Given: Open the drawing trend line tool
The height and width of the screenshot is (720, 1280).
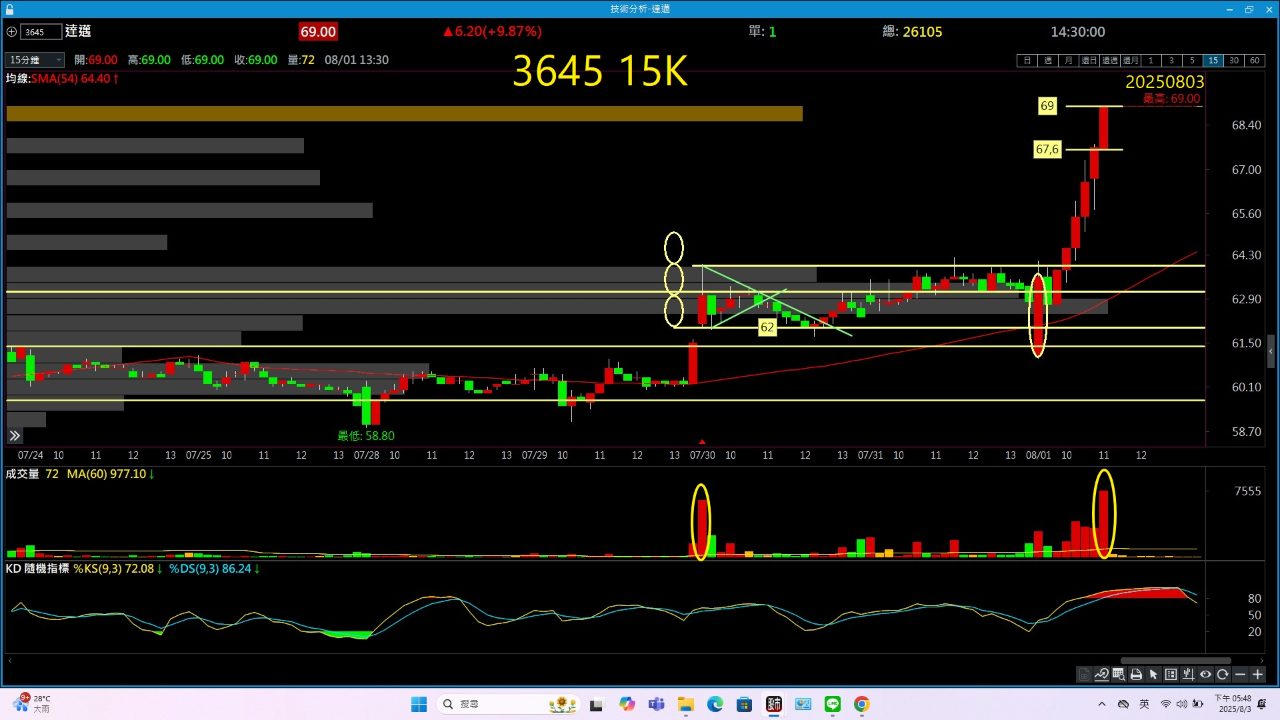Looking at the screenshot, I should coord(1102,674).
